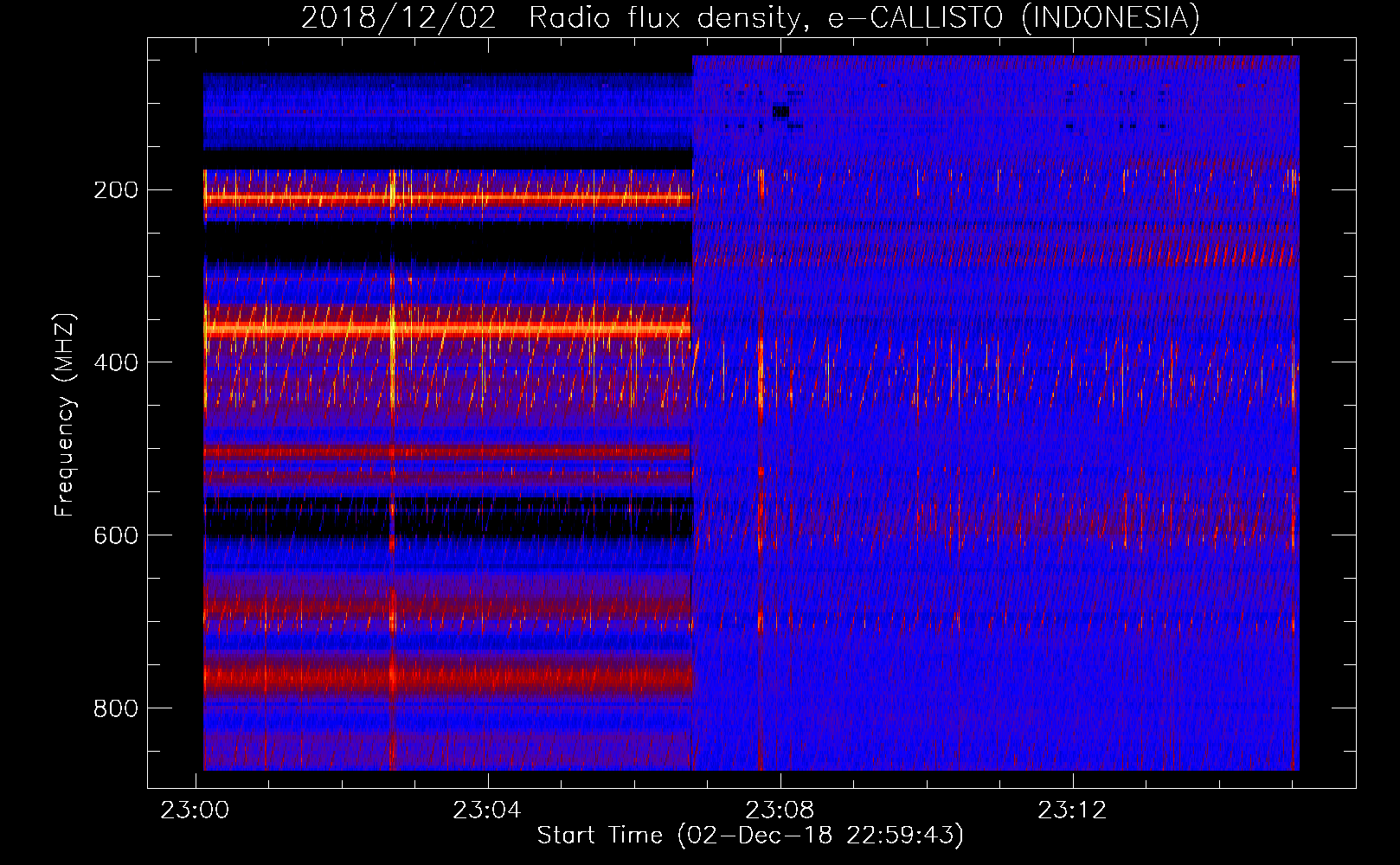Select the 23:12 time tick label
The image size is (1400, 865).
(1072, 811)
